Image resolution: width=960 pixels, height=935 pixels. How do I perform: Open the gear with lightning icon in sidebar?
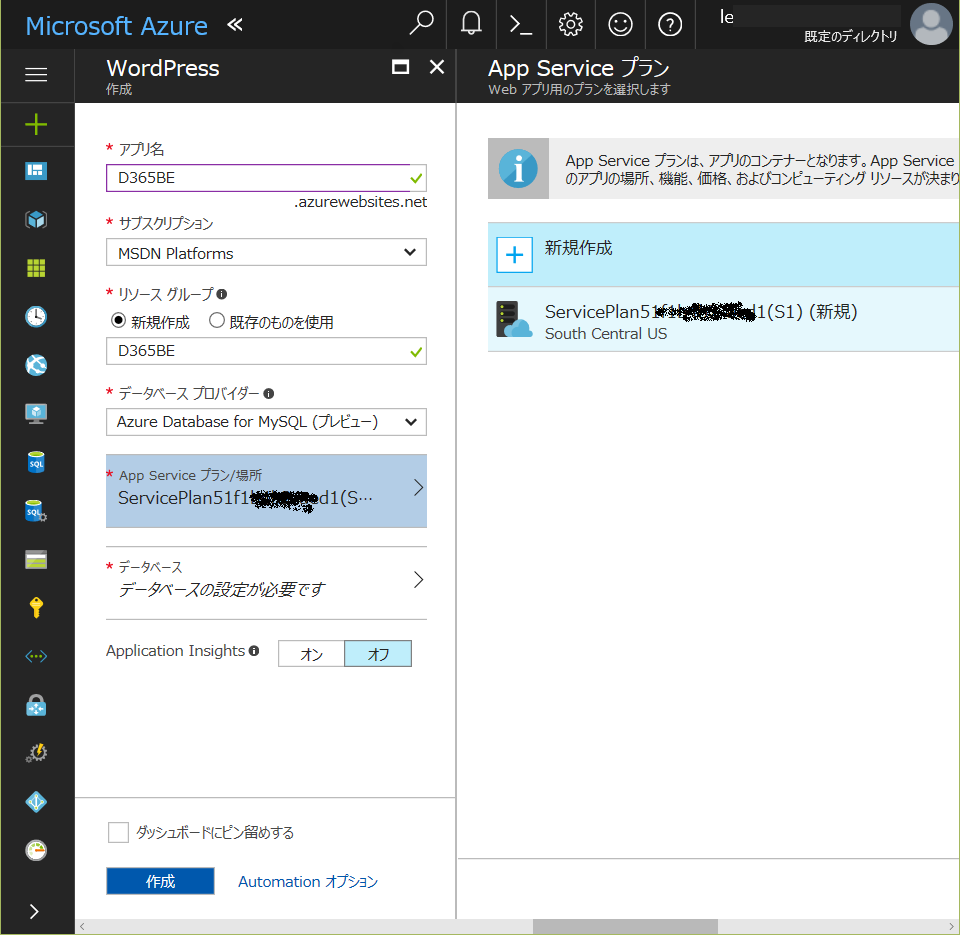(36, 753)
